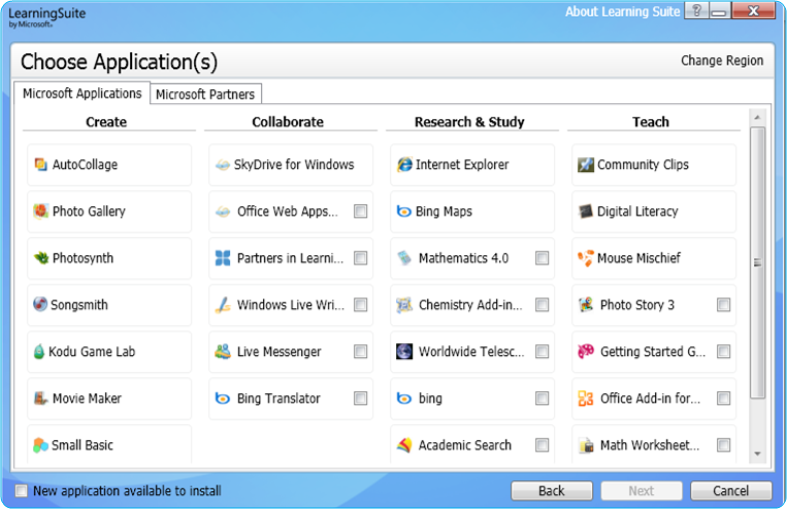Select the Internet Explorer icon

pyautogui.click(x=404, y=165)
